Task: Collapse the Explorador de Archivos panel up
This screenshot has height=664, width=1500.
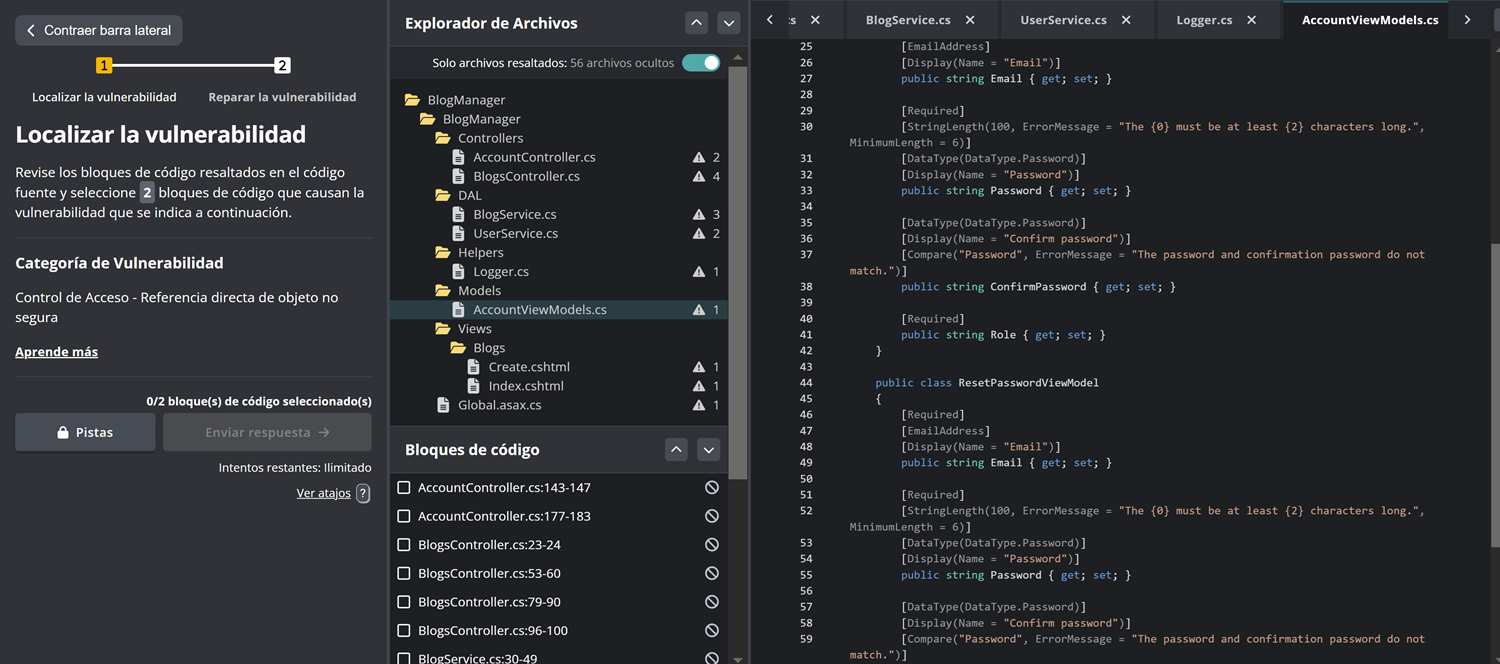Action: pos(696,23)
